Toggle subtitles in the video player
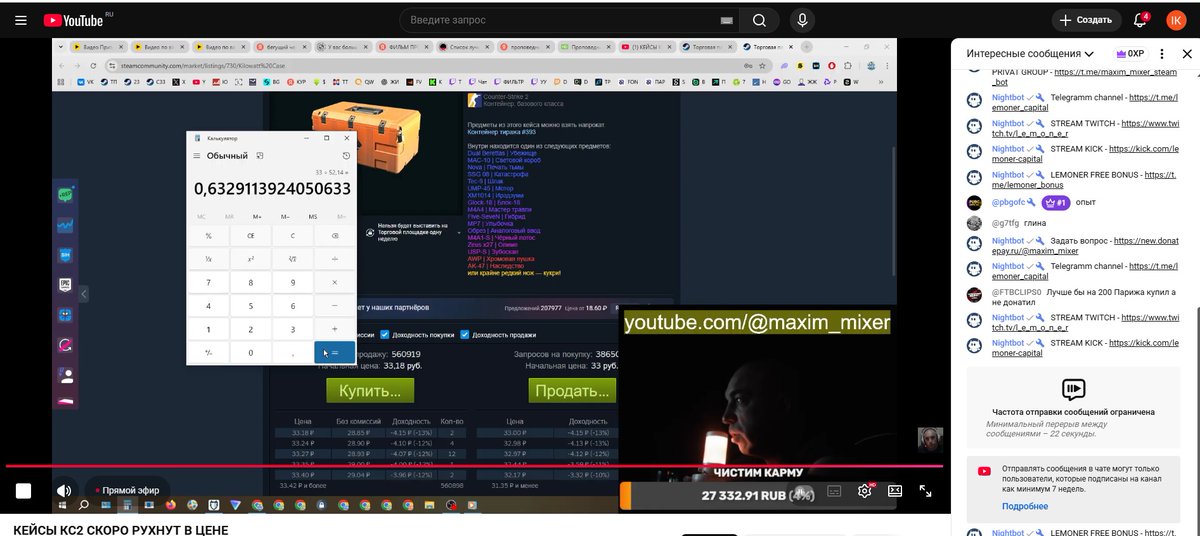Screen dimensions: 1200x536 832,491
